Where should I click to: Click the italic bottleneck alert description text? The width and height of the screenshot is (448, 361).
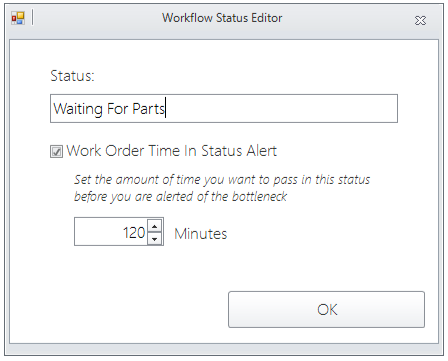pos(222,188)
